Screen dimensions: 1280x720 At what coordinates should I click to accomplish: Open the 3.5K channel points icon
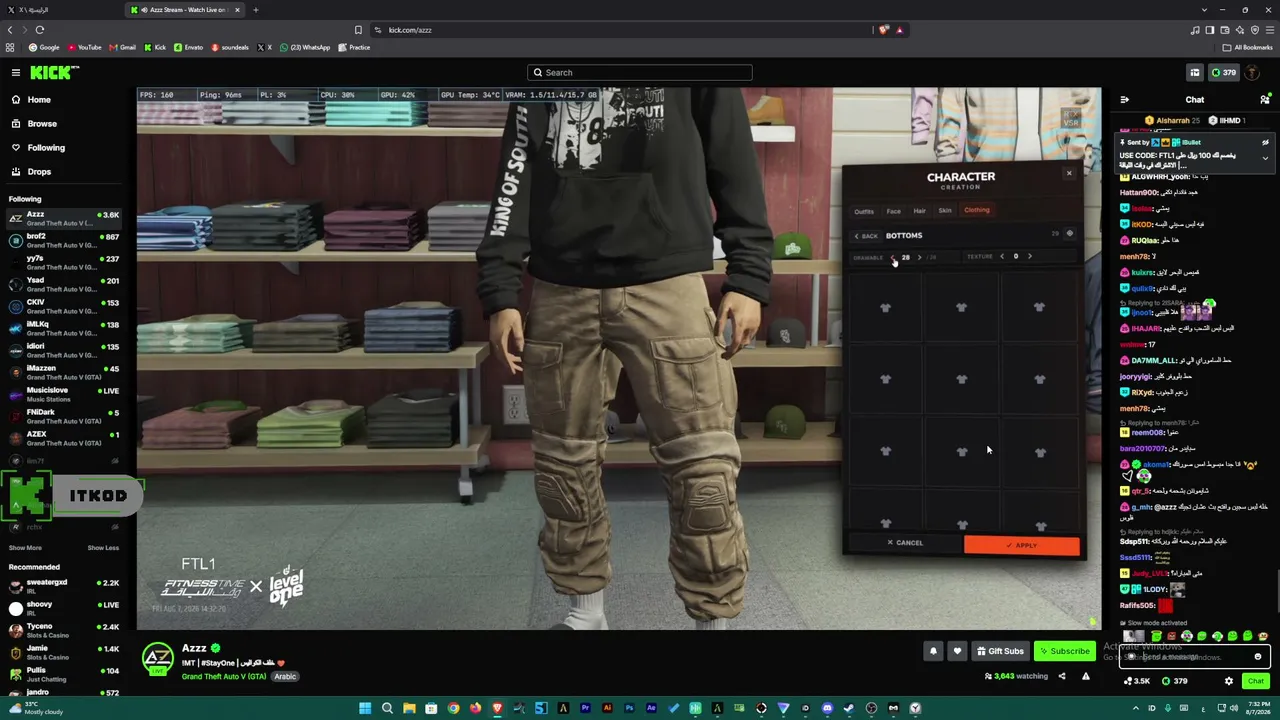(x=1135, y=681)
